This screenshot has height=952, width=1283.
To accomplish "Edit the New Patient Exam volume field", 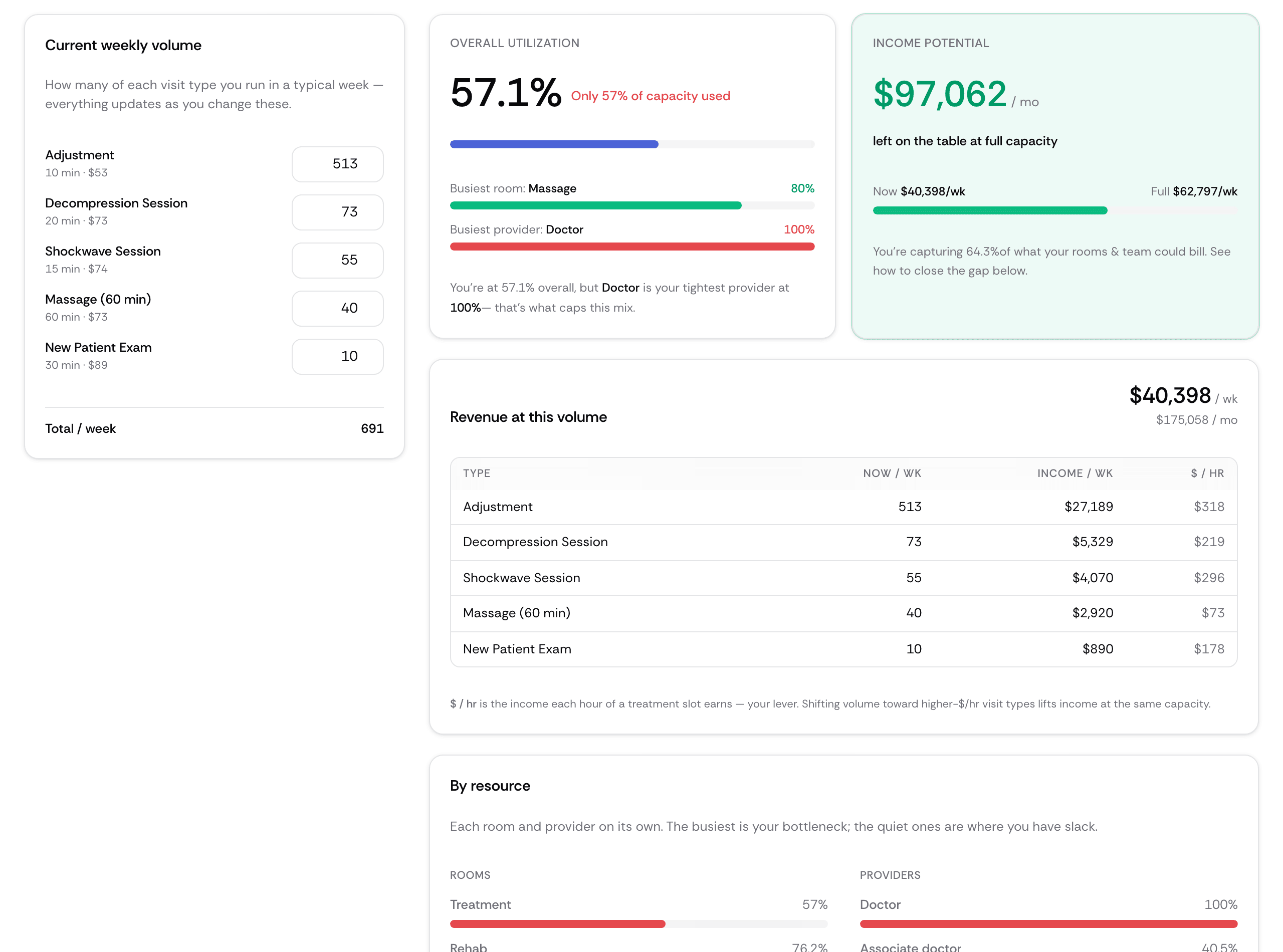I will 337,356.
